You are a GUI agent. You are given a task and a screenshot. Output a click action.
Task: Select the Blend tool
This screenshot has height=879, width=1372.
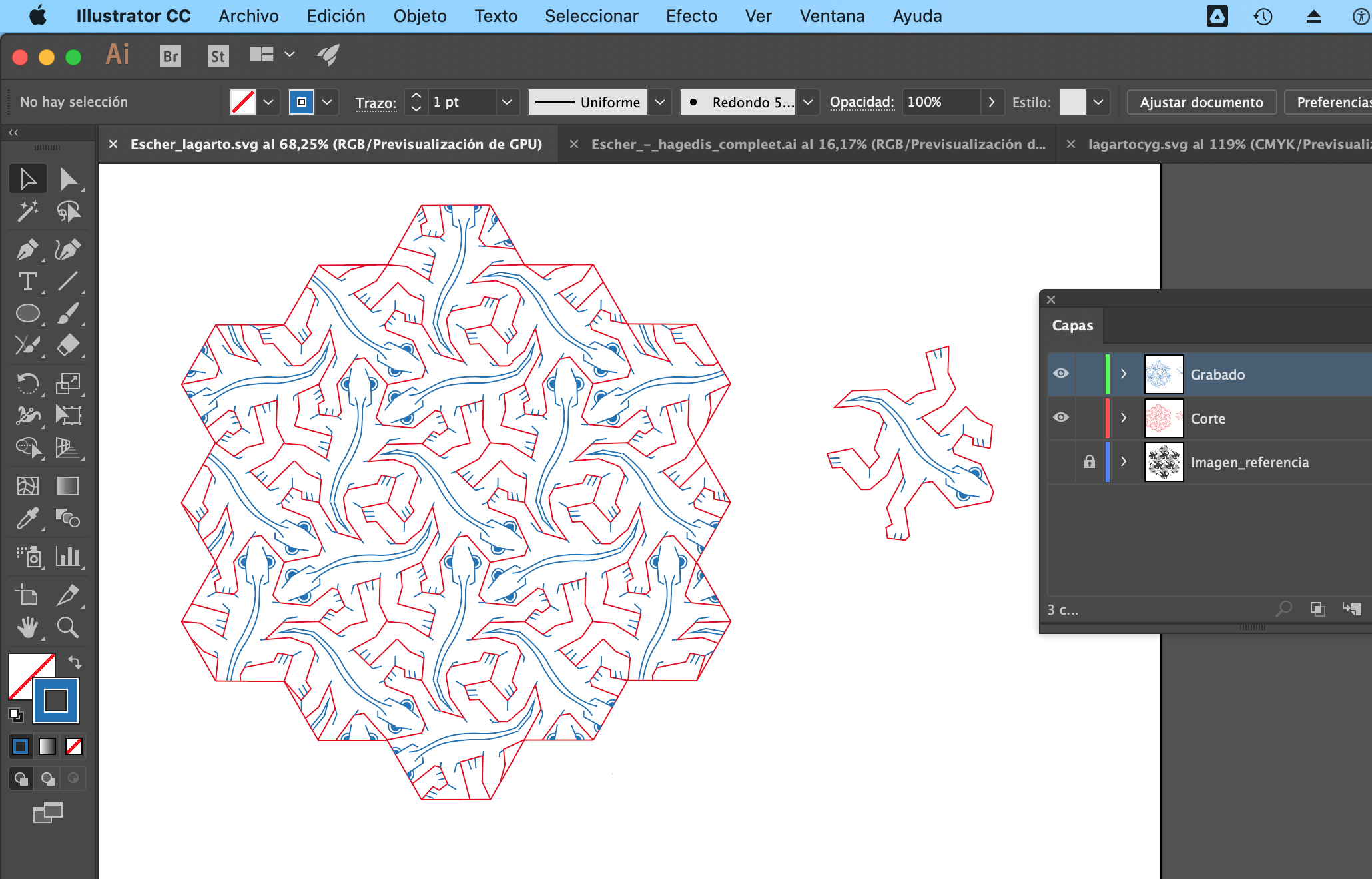pyautogui.click(x=68, y=518)
